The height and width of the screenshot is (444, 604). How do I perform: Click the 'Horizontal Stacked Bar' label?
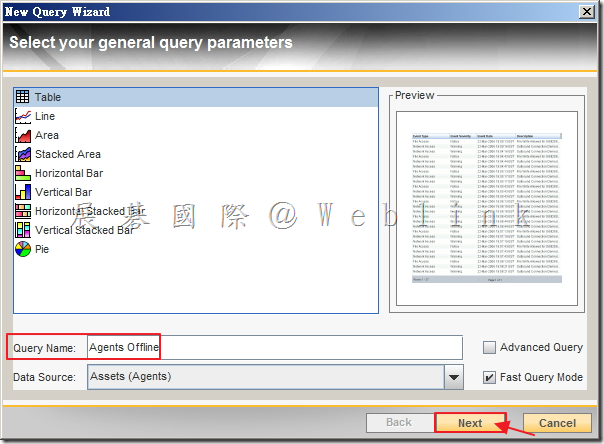coord(90,211)
